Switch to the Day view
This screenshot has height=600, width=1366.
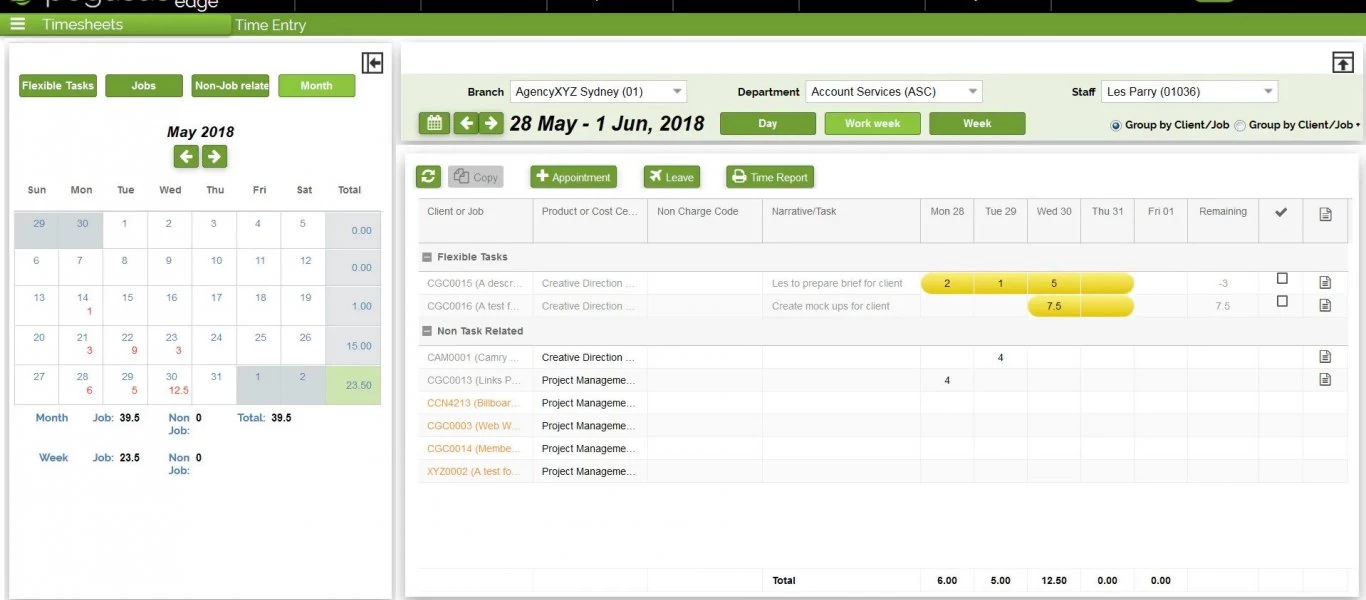(767, 124)
